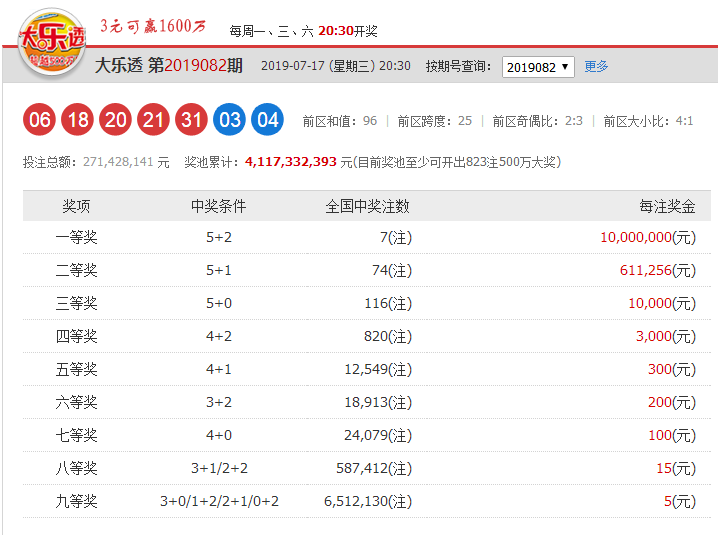The width and height of the screenshot is (718, 535).
Task: Click the 15(元) prize cell
Action: [676, 468]
